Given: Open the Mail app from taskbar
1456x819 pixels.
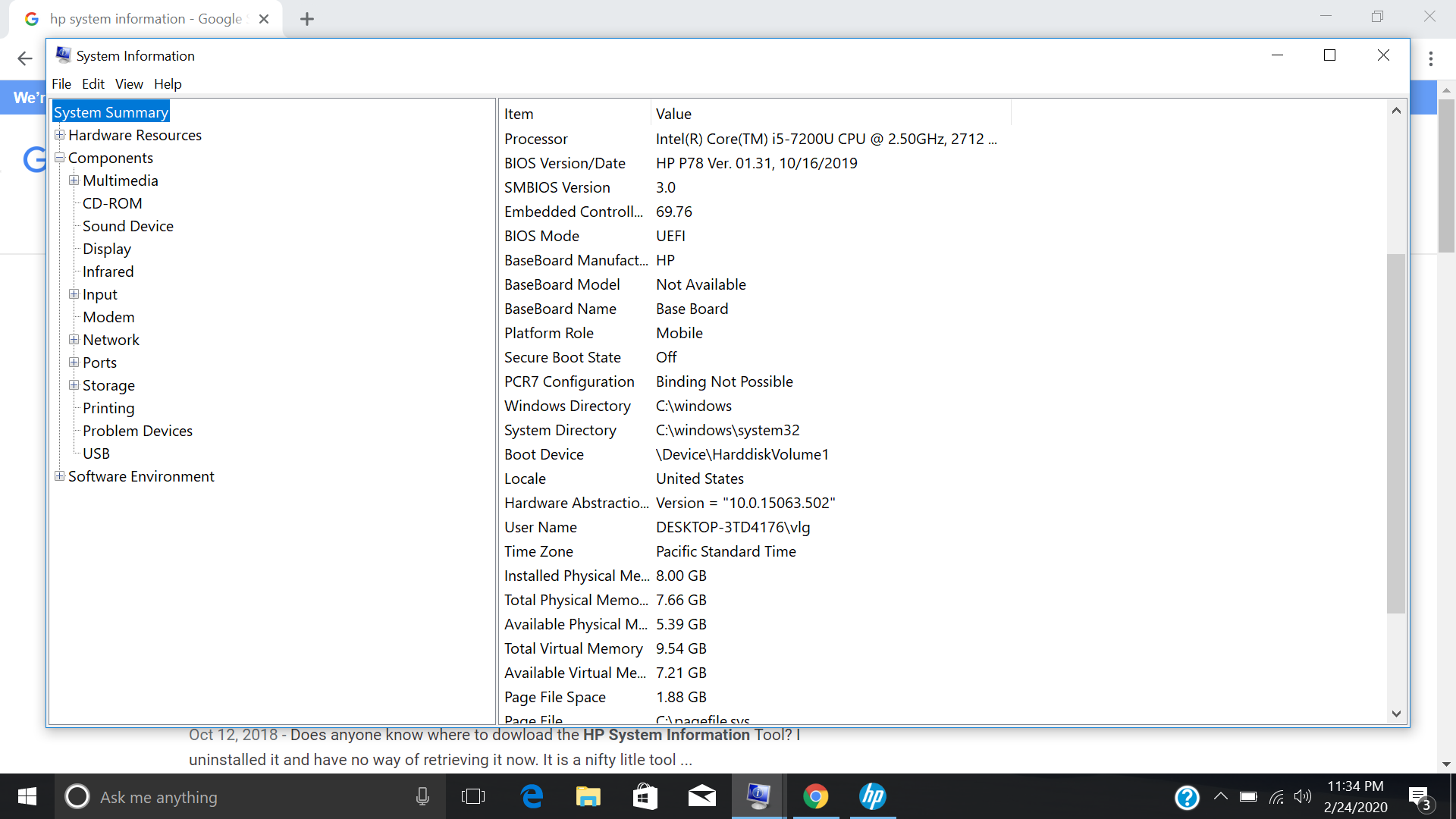Looking at the screenshot, I should pos(702,796).
